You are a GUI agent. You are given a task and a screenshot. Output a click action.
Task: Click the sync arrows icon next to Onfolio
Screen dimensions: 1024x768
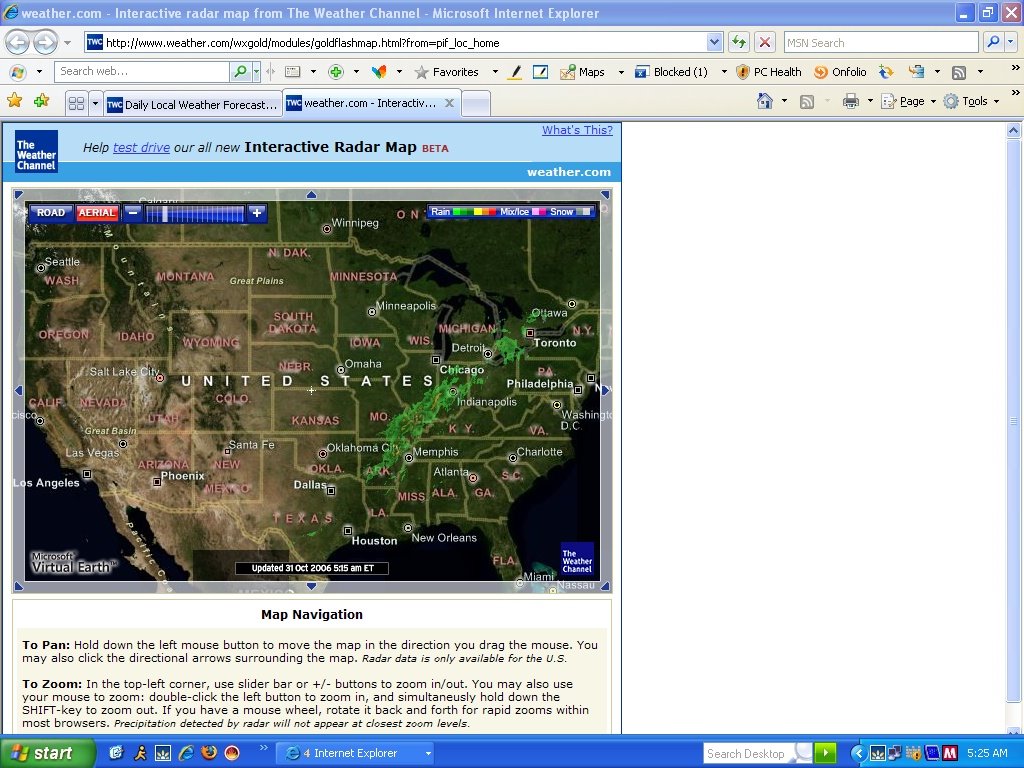pos(886,72)
